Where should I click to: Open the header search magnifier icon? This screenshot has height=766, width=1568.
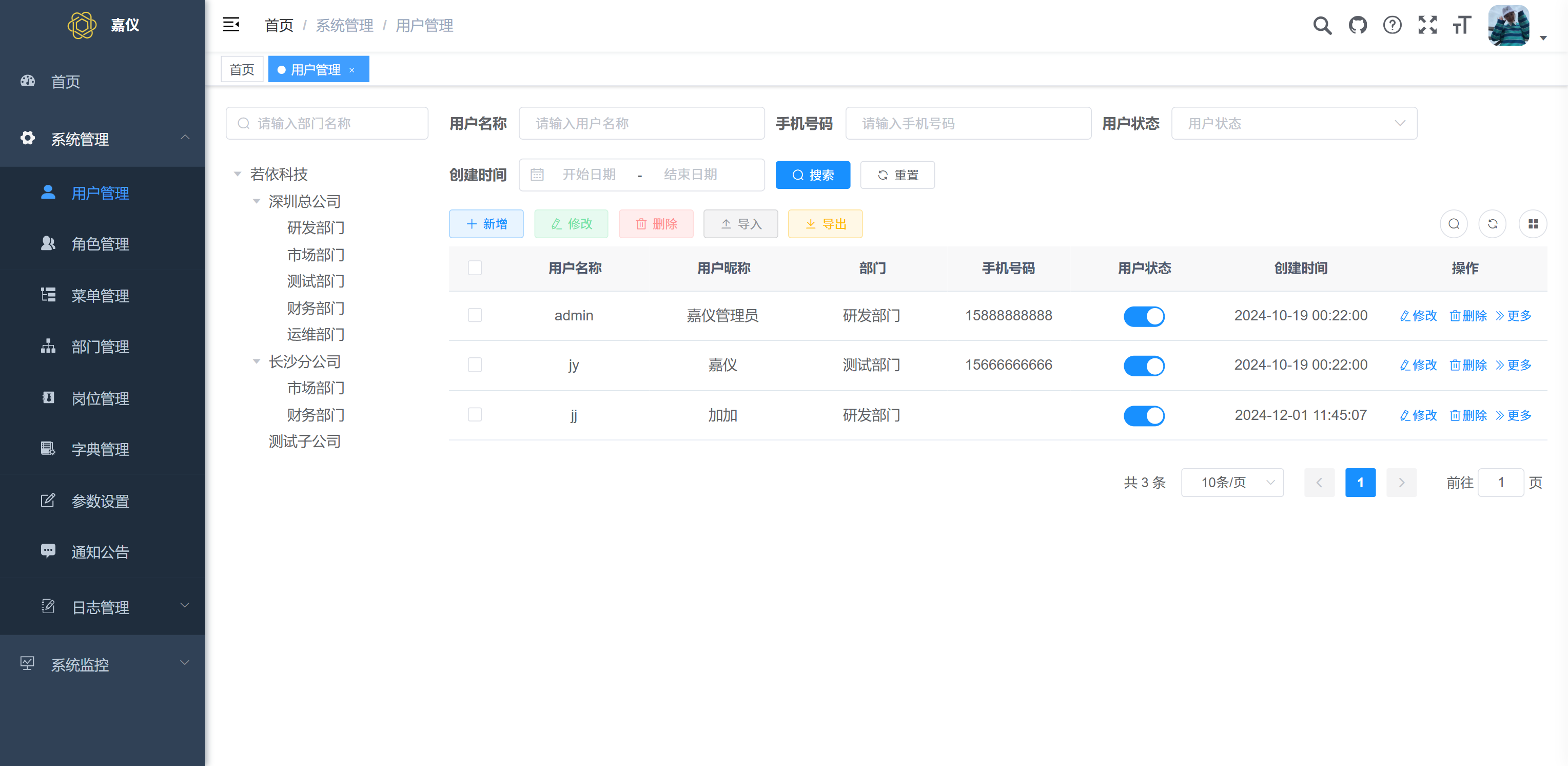(1322, 25)
